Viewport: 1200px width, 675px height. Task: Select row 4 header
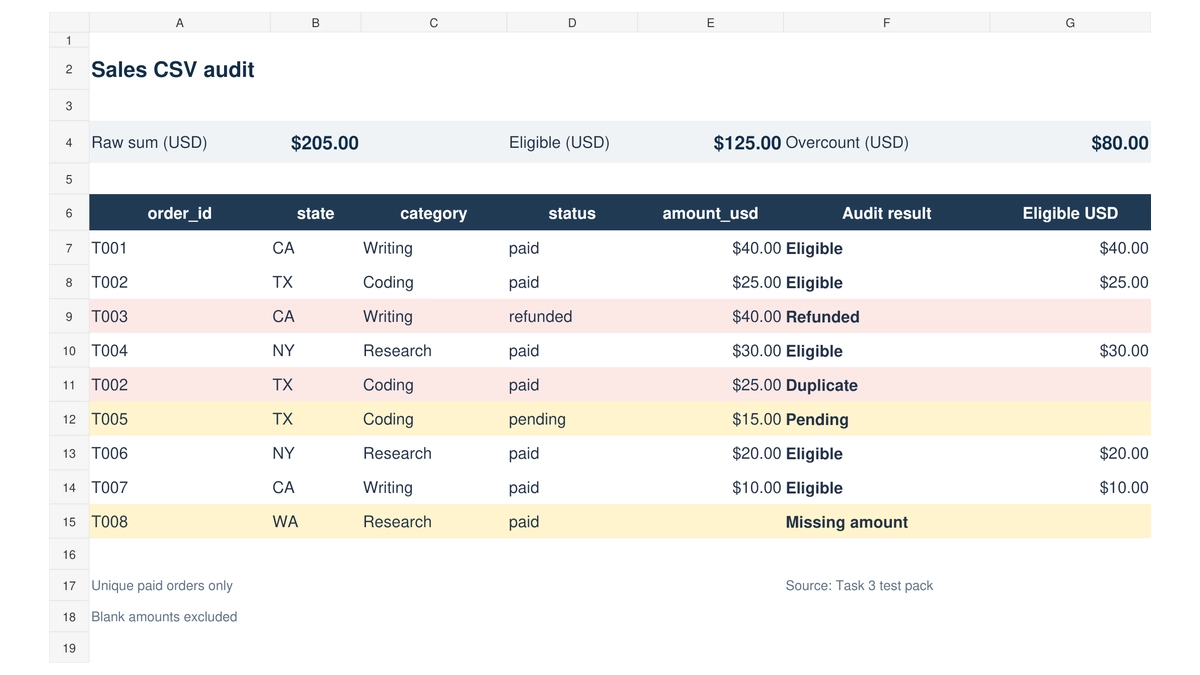[69, 143]
